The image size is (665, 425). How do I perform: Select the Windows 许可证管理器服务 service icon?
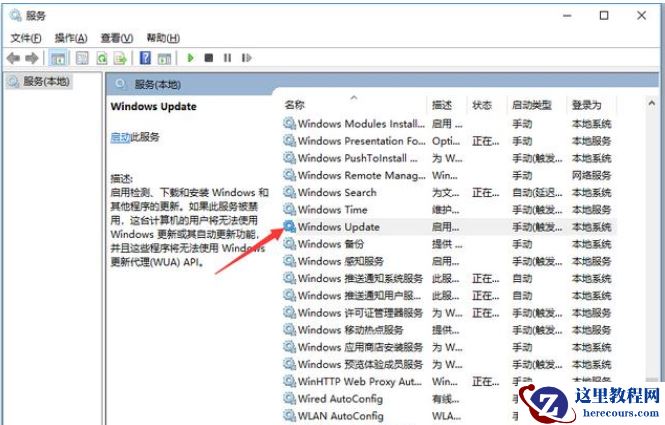point(290,312)
